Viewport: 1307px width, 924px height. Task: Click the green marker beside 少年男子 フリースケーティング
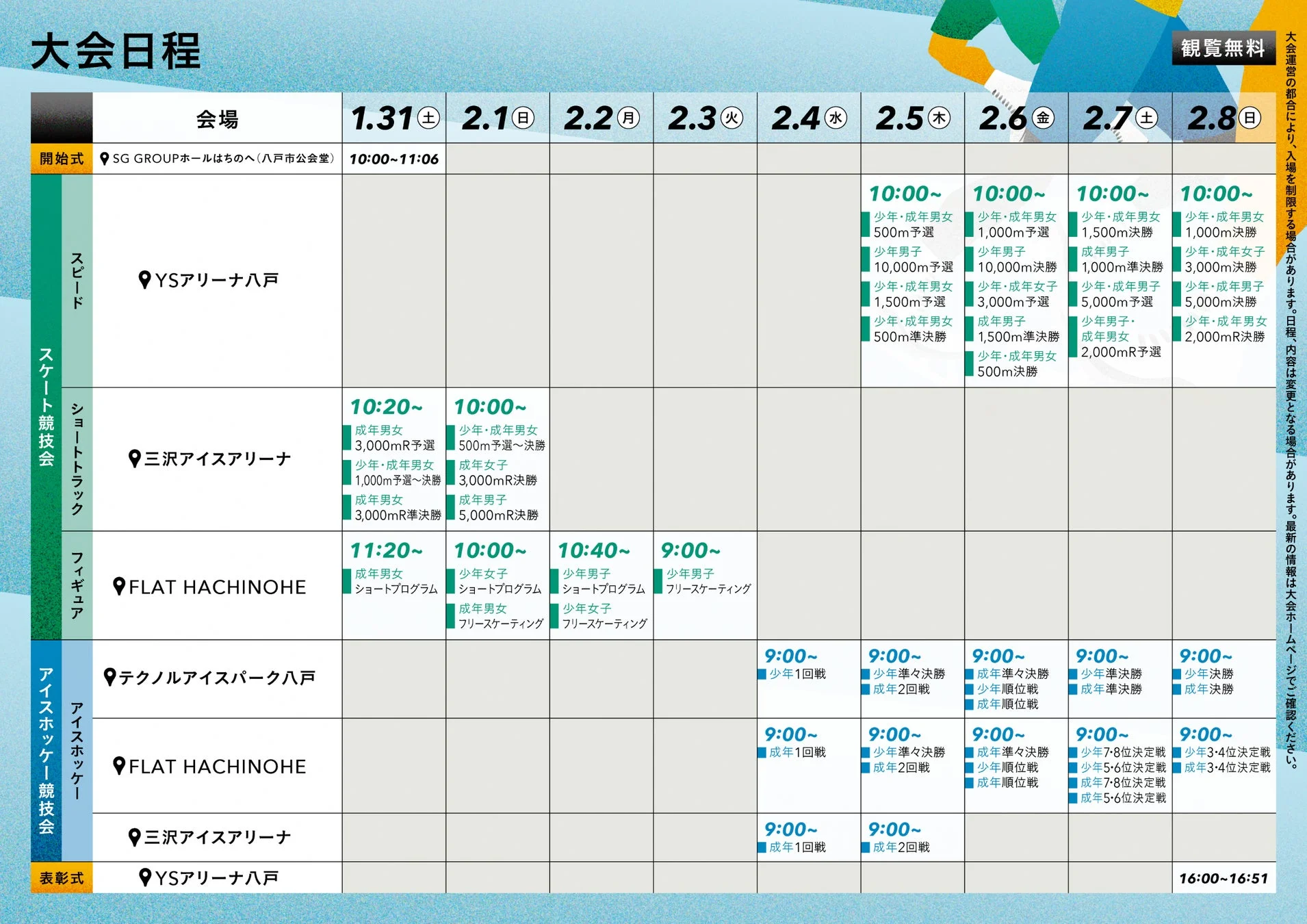pos(658,581)
